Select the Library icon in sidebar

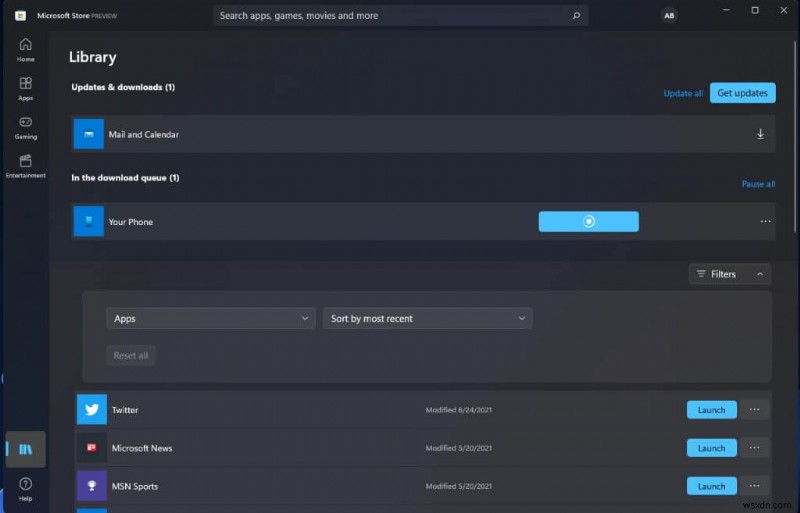pos(26,449)
